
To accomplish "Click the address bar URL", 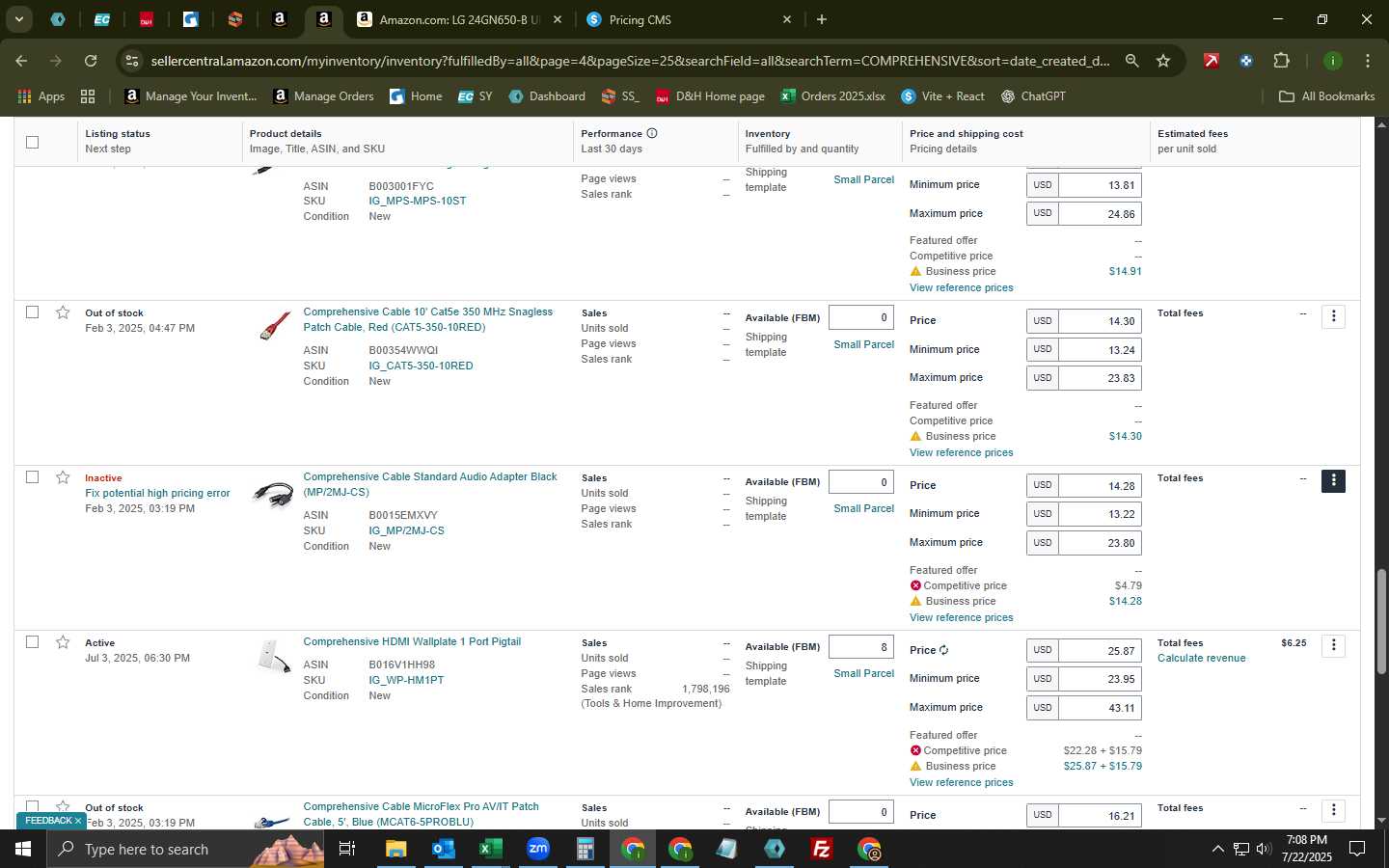I will coord(630,61).
